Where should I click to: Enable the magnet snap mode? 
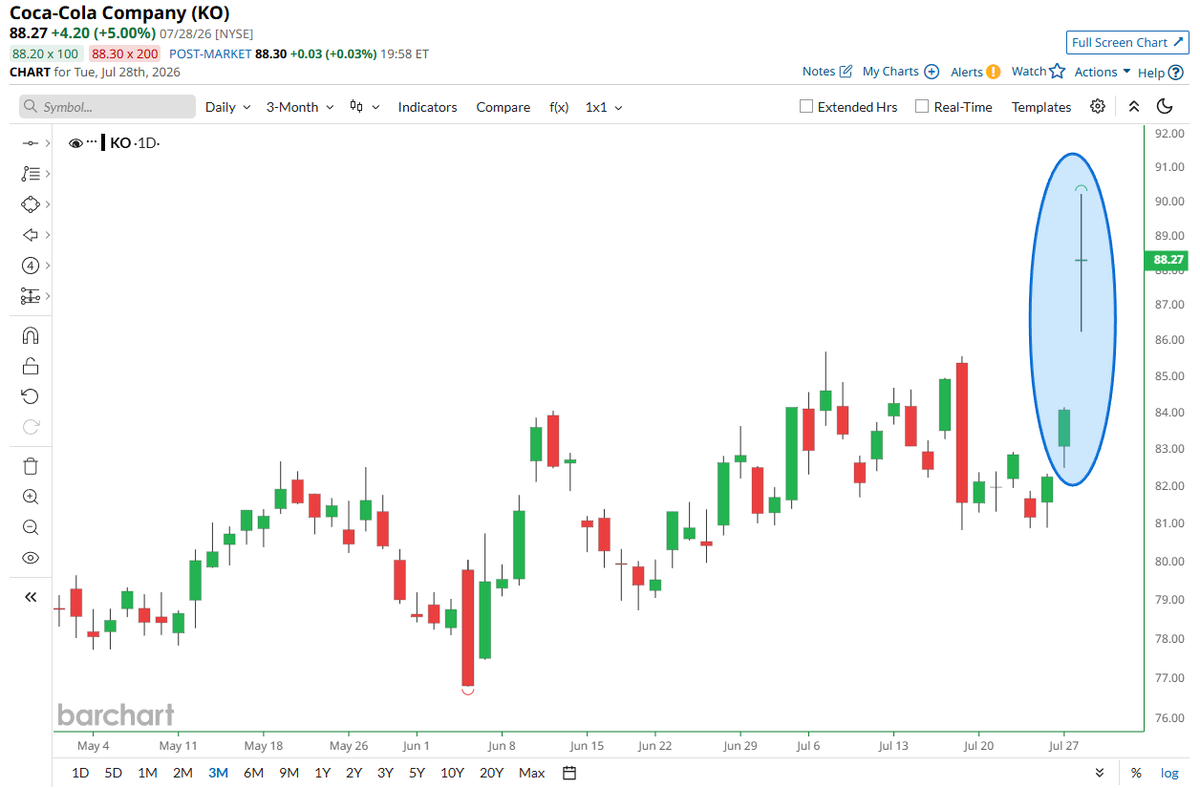click(x=30, y=336)
